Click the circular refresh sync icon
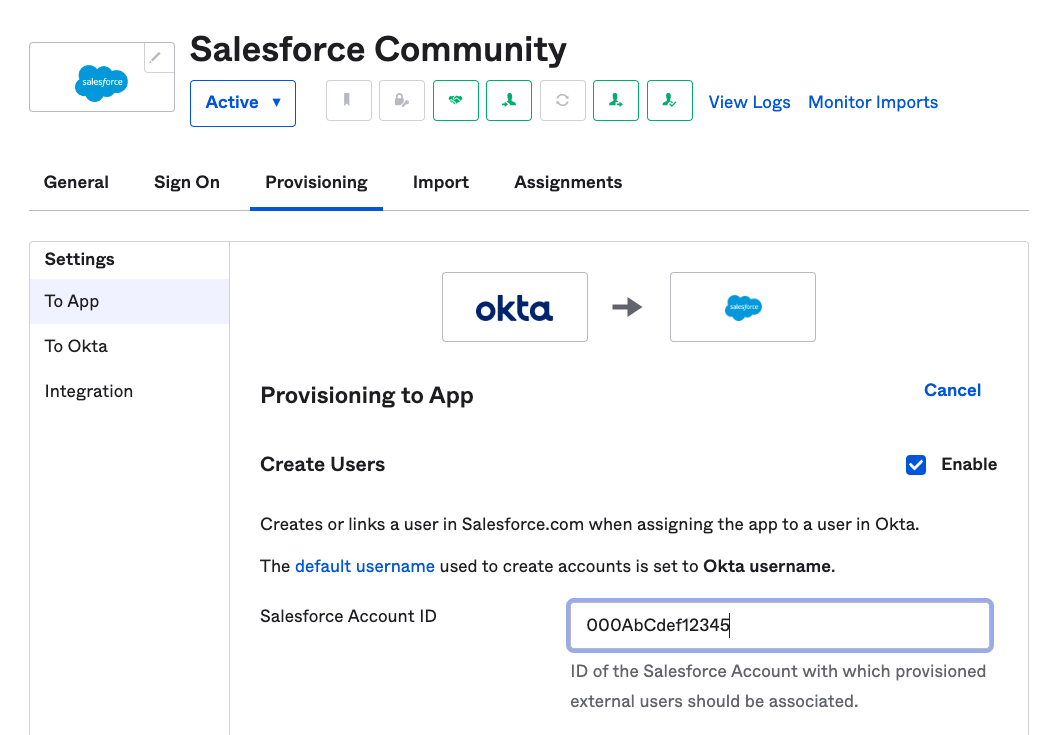 pos(562,100)
